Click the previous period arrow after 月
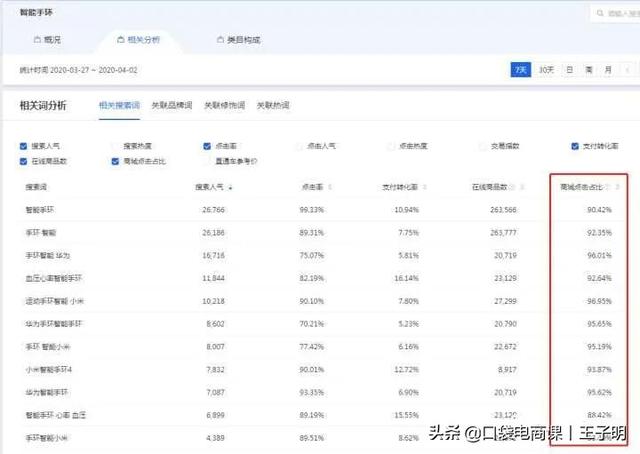 coord(628,70)
